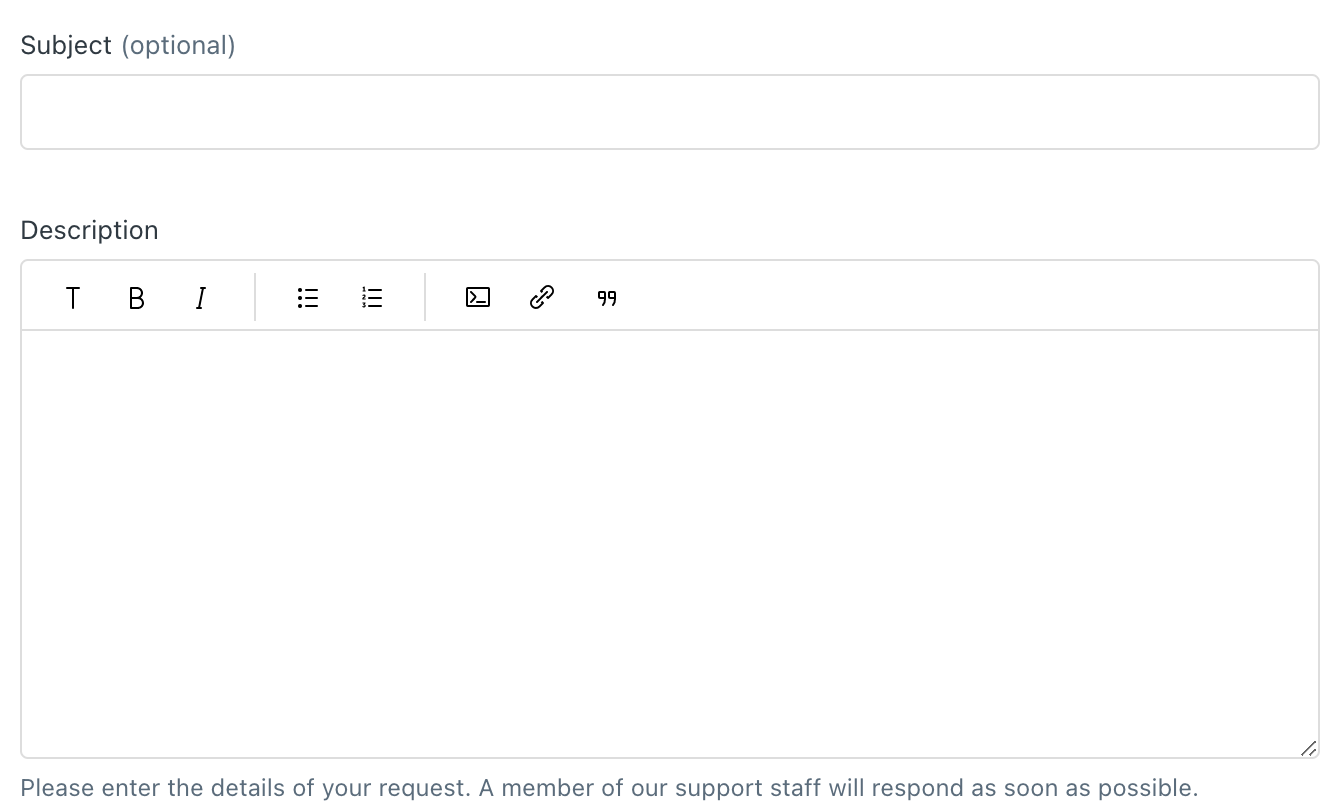
Task: Activate the ordered list toolbar icon
Action: (372, 298)
